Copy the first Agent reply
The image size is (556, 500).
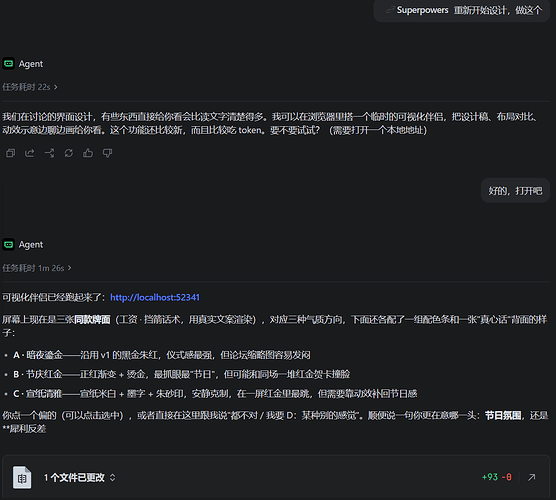(10, 153)
